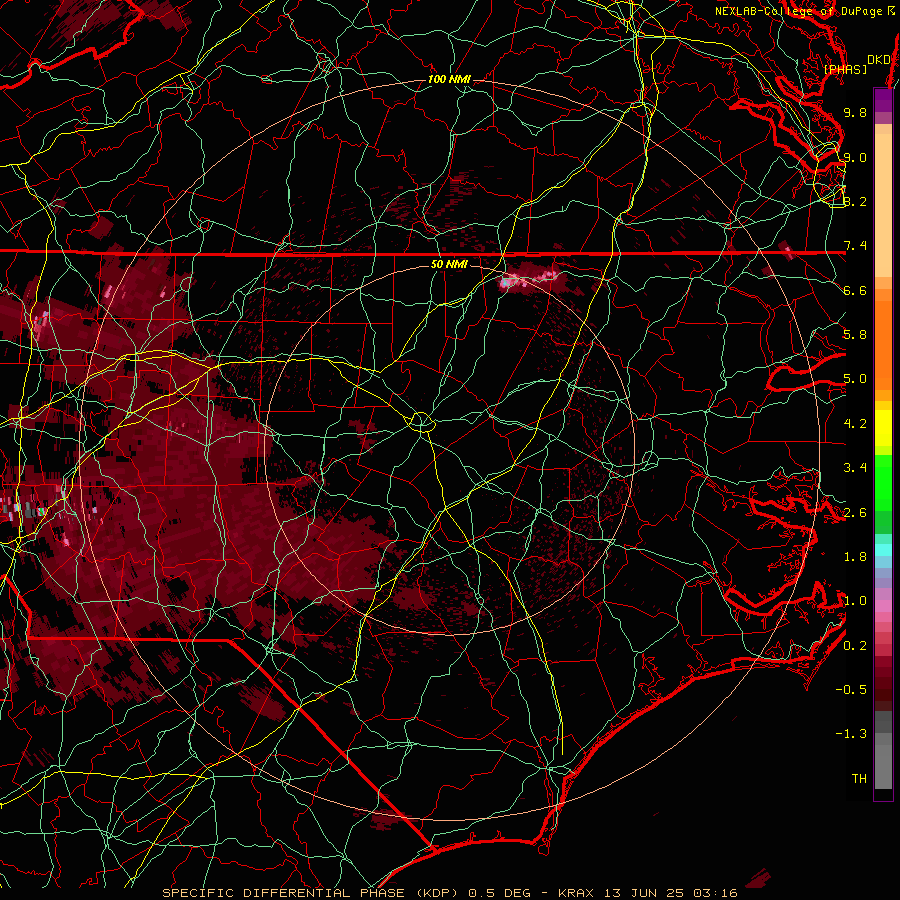This screenshot has height=900, width=900.
Task: Pick the yellow segment of color bar
Action: click(883, 428)
